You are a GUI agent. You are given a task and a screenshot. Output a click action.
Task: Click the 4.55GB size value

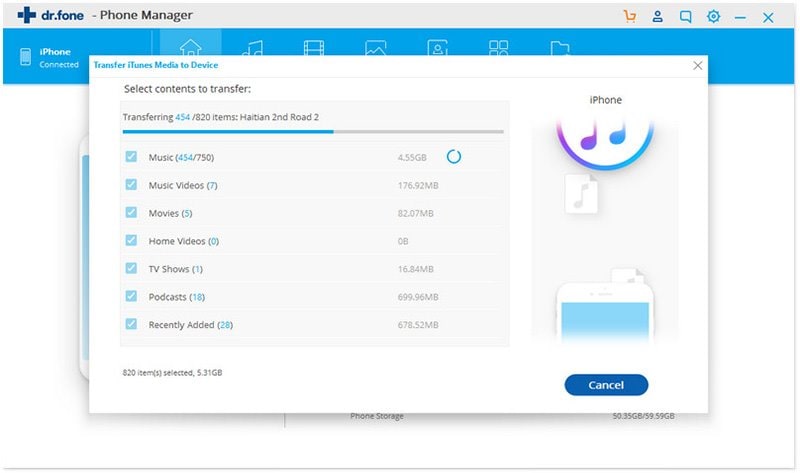click(412, 158)
